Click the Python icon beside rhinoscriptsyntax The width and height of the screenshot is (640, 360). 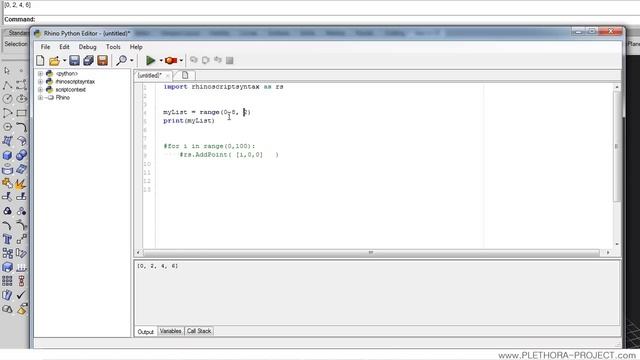pyautogui.click(x=49, y=82)
